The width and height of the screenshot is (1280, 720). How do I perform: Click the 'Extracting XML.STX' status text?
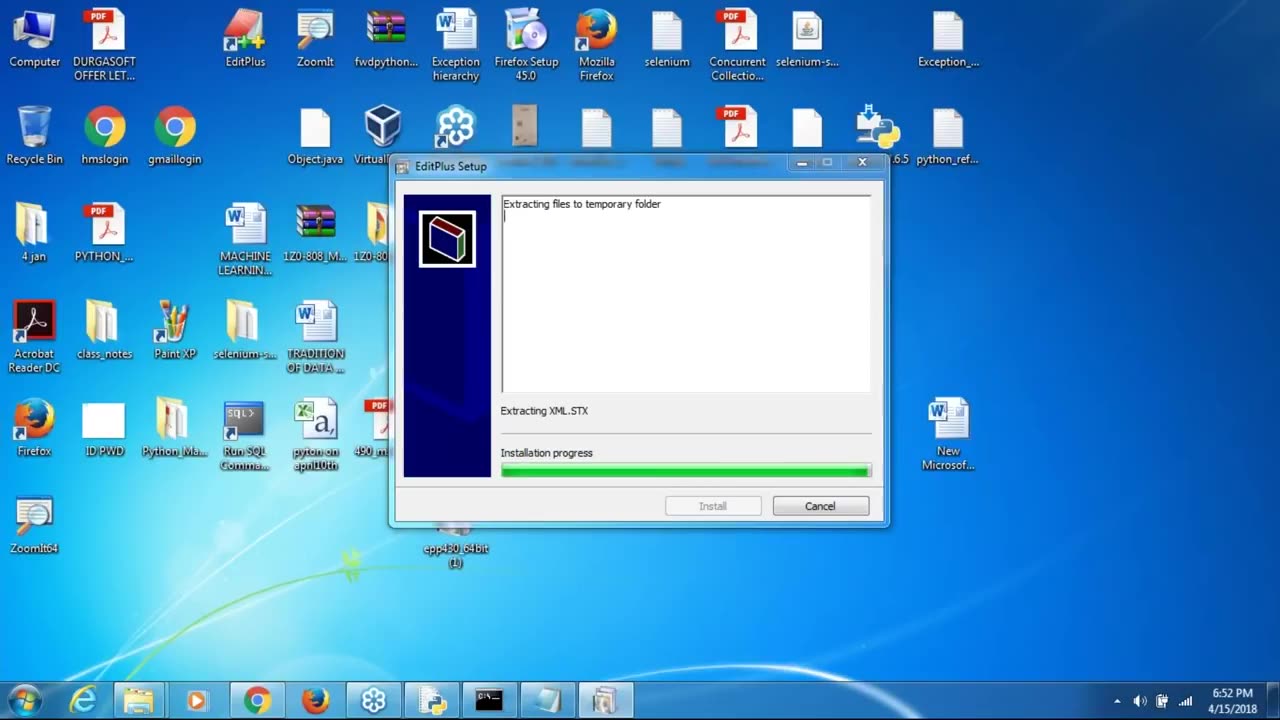pyautogui.click(x=544, y=411)
